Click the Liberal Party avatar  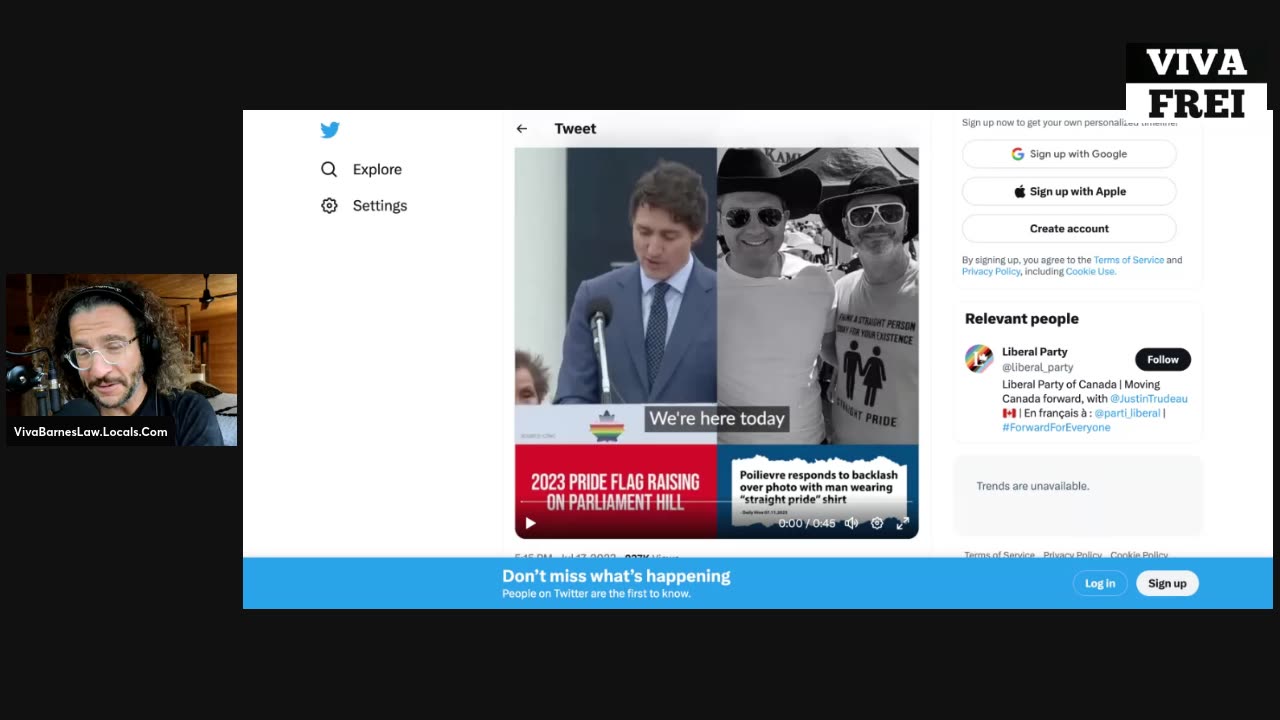pyautogui.click(x=979, y=359)
